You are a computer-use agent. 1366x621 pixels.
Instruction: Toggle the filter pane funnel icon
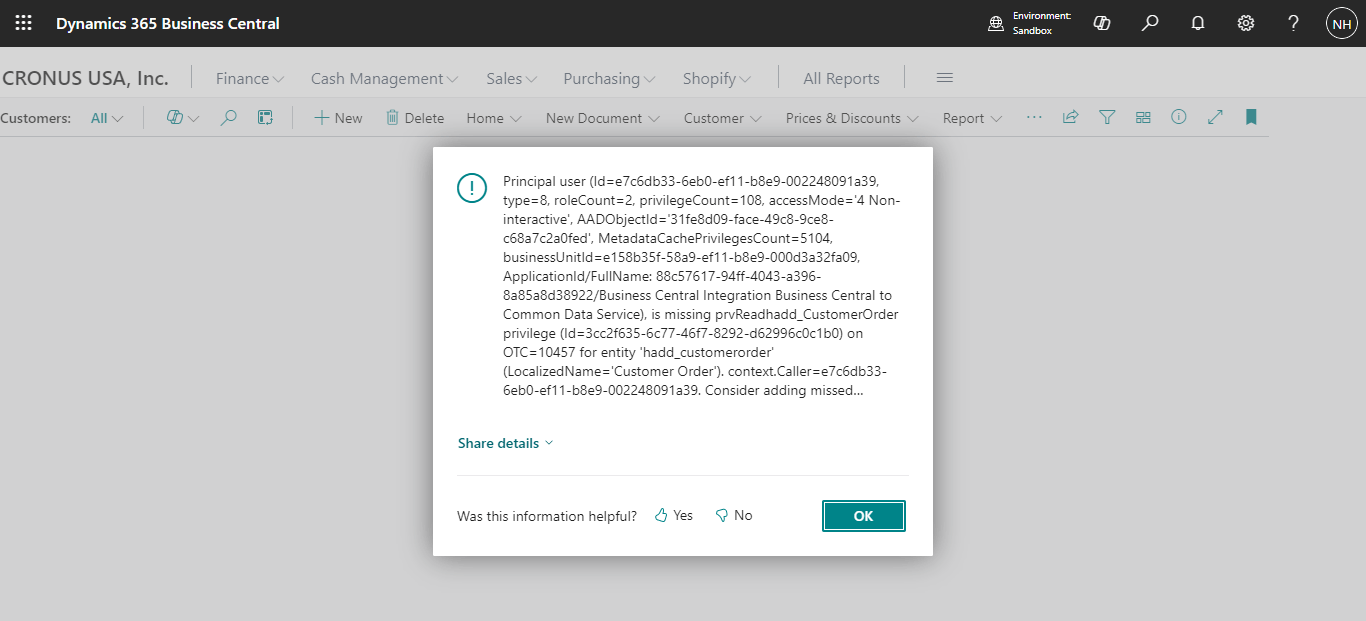click(x=1107, y=117)
